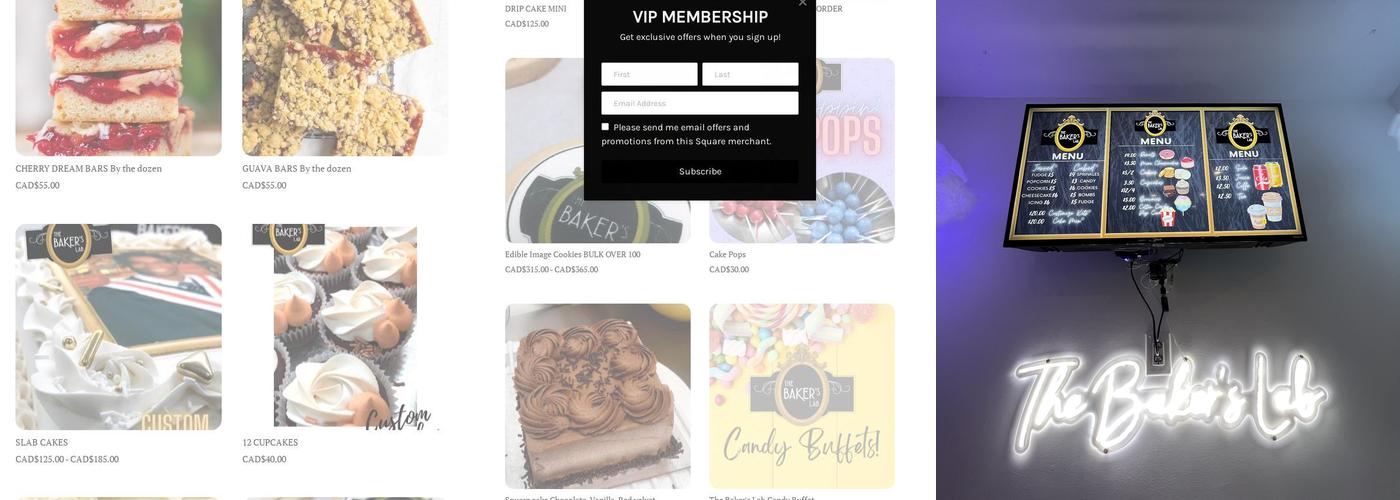Click the CHERRY DREAM BARS By the dozen link
This screenshot has width=1400, height=500.
pos(88,169)
